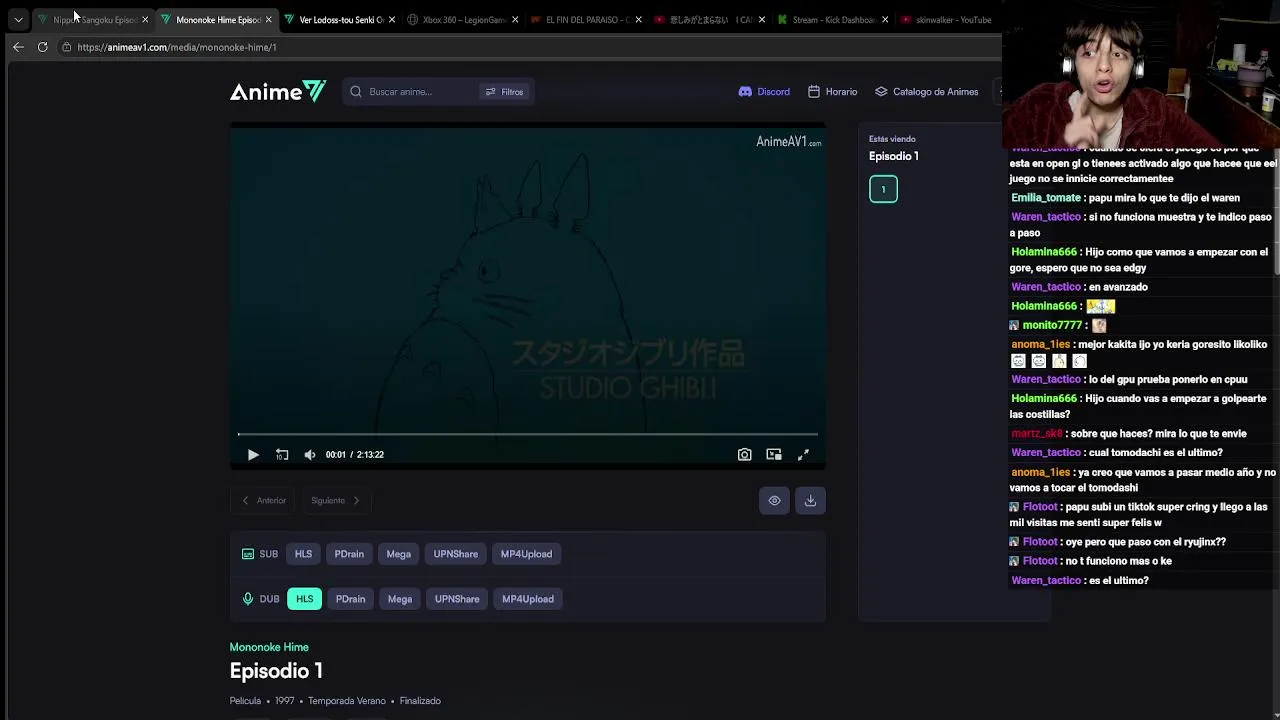Screen dimensions: 1280x720
Task: Click the chat overlay scrollbar
Action: pos(1276,210)
